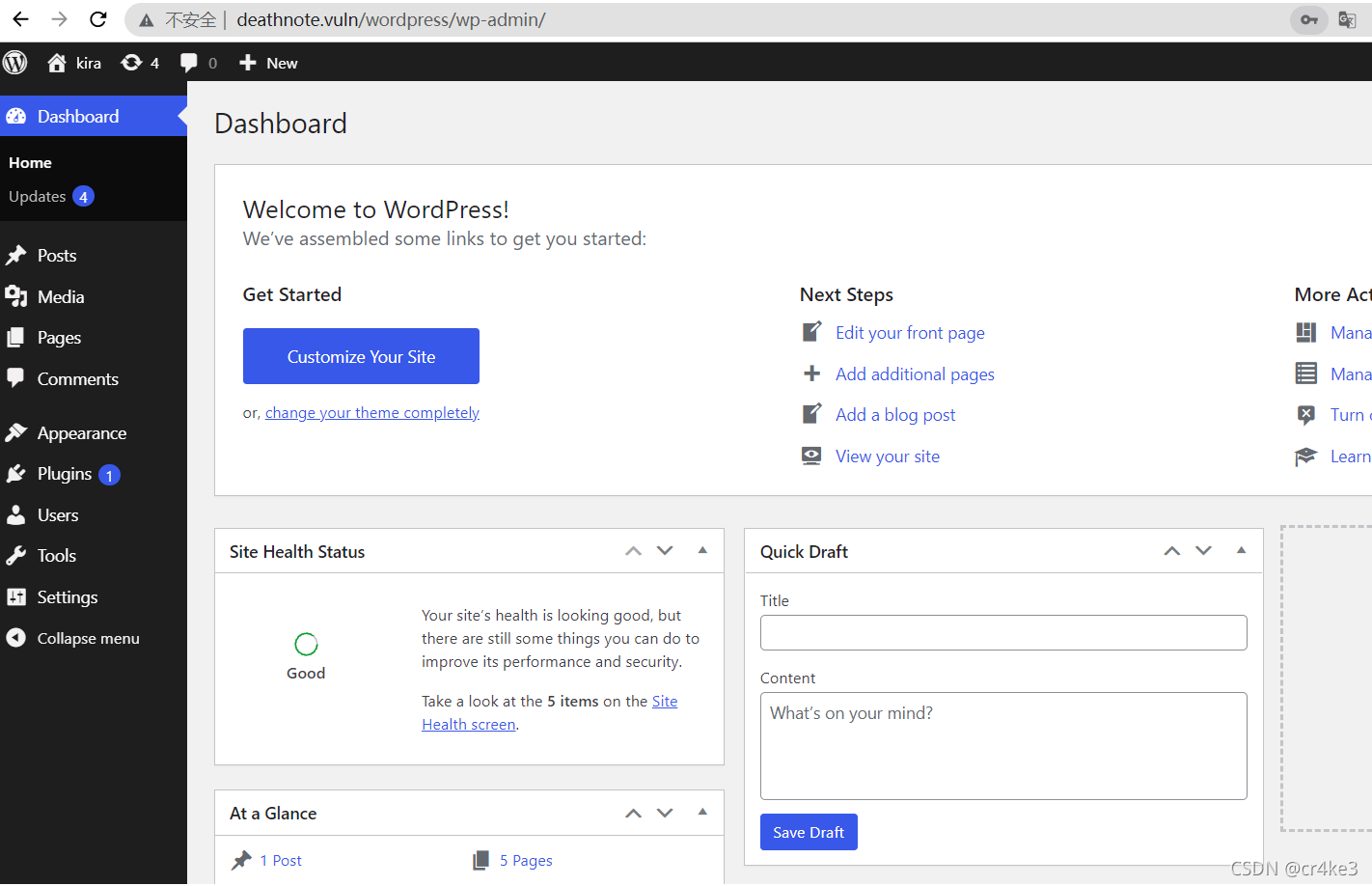Move Site Health Status panel down
1372x886 pixels.
pos(665,551)
